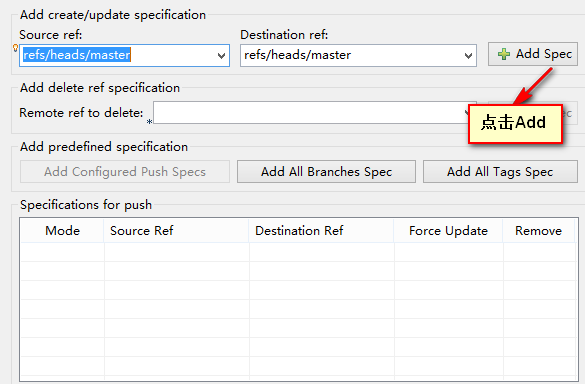Open the Remote ref to delete dropdown

[466, 112]
